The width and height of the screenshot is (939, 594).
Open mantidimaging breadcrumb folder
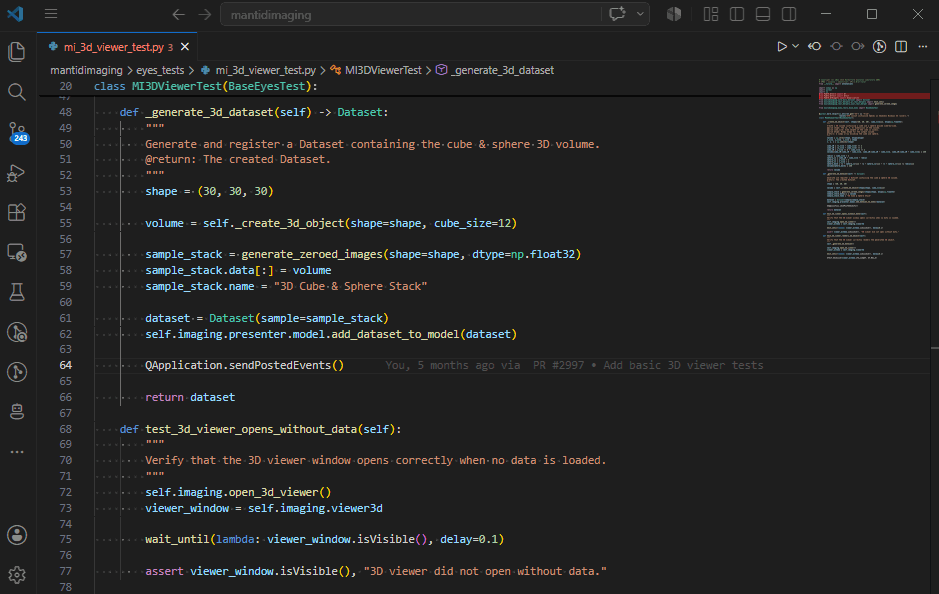(86, 70)
